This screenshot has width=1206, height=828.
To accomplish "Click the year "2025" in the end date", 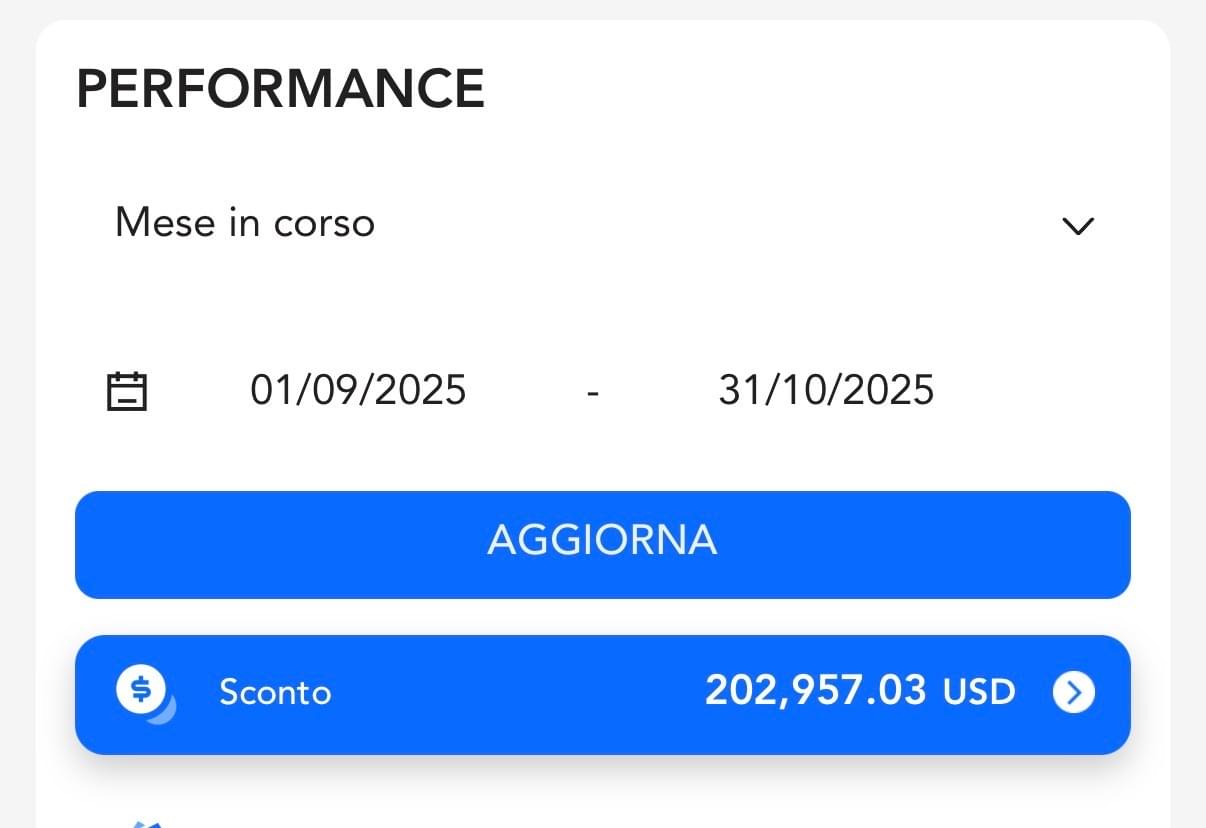I will click(x=885, y=390).
